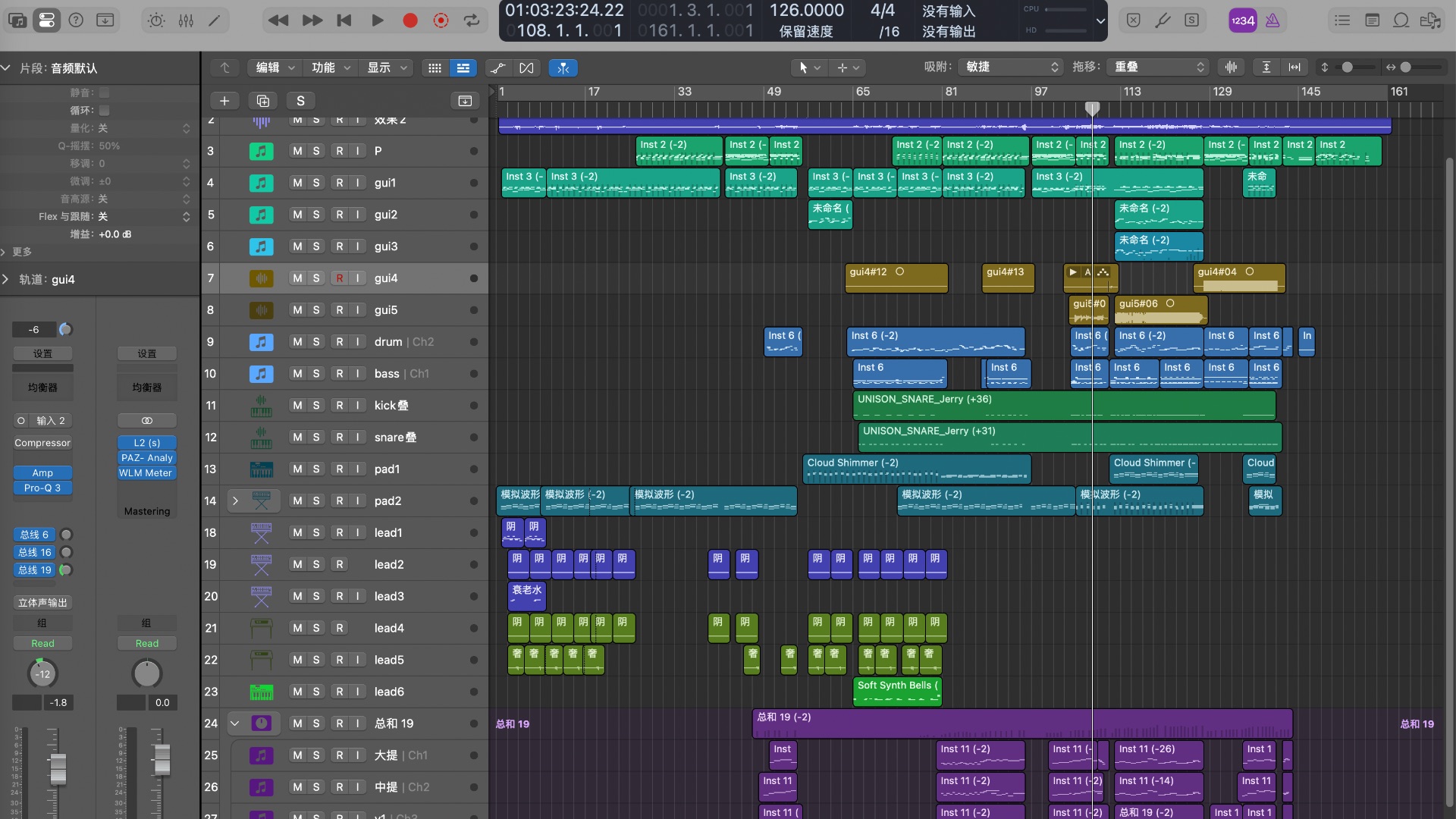Viewport: 1456px width, 819px height.
Task: Open the List Editors icon
Action: click(1342, 20)
